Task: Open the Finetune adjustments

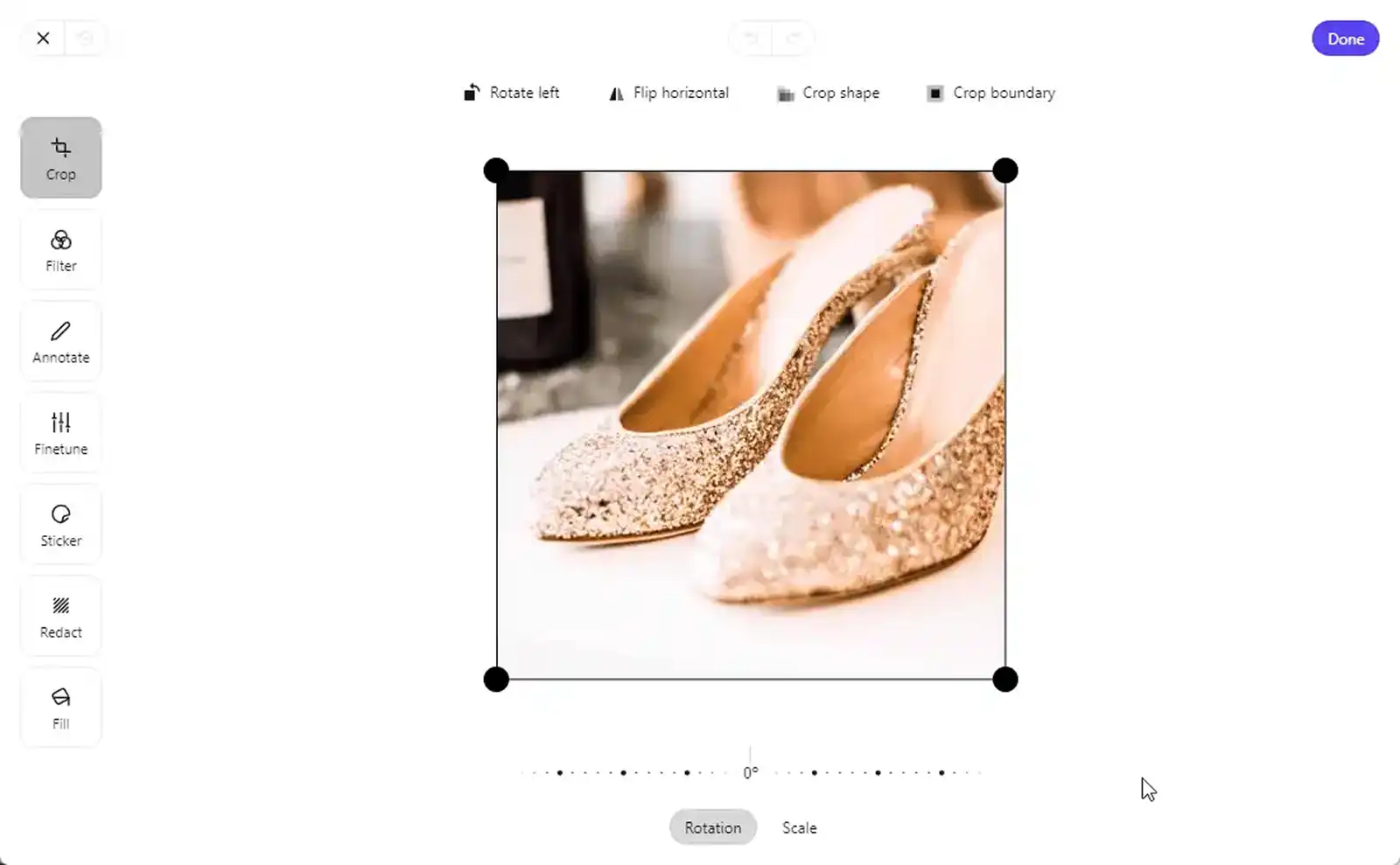Action: [x=60, y=433]
